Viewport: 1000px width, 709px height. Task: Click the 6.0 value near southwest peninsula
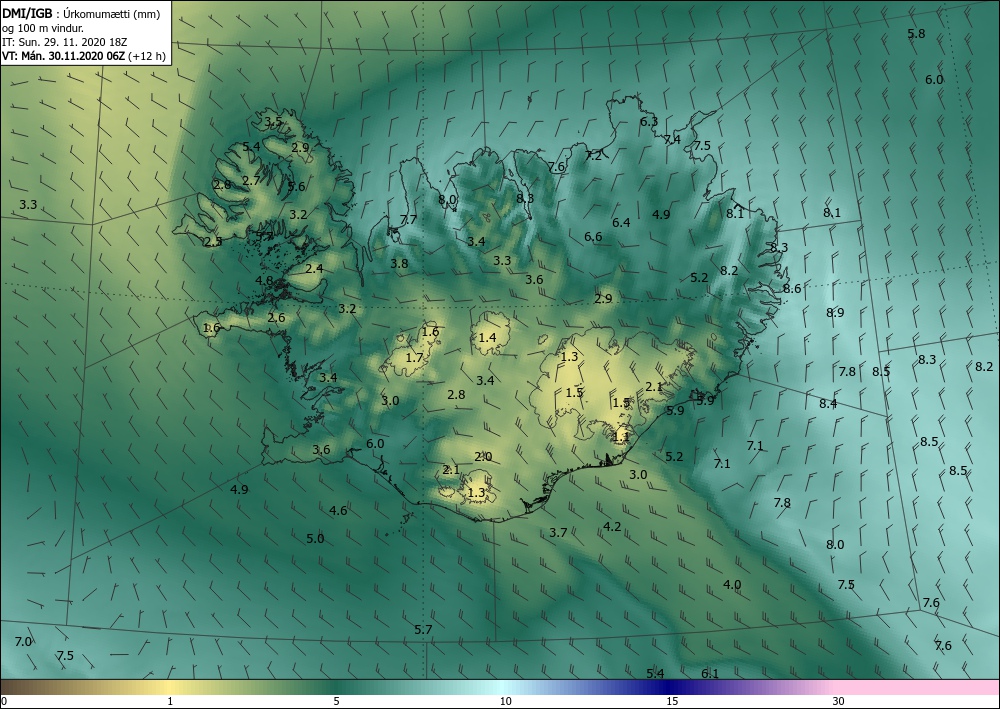point(375,444)
